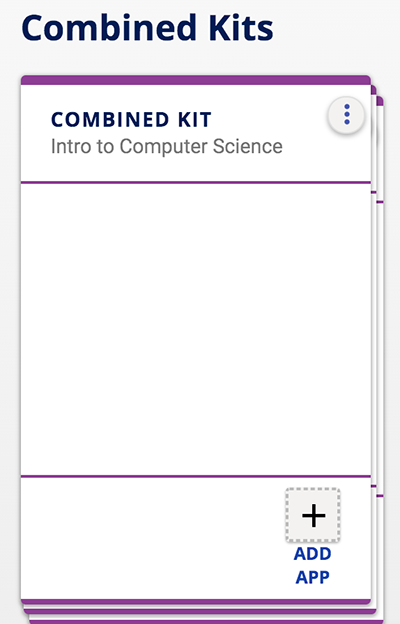Viewport: 400px width, 624px height.
Task: Click the purple divider line below the card header
Action: pos(196,183)
